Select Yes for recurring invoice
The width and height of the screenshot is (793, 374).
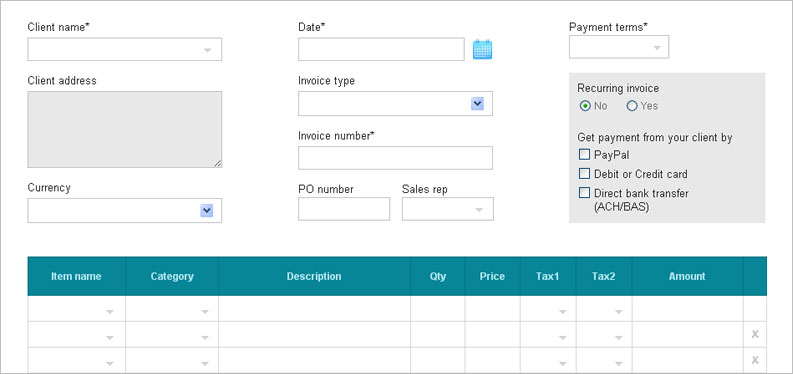[x=632, y=106]
